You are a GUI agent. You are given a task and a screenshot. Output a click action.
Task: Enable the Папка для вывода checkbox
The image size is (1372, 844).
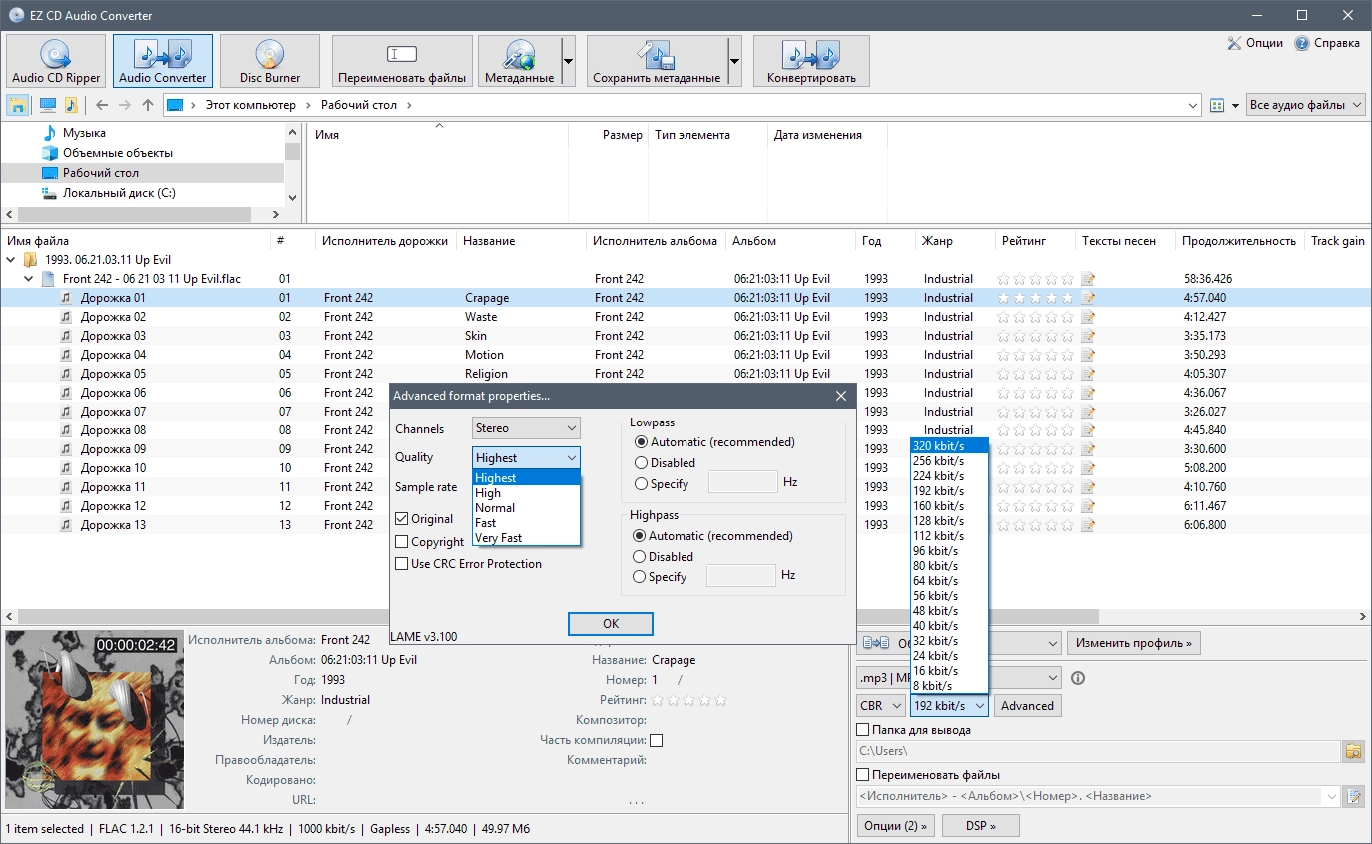tap(863, 730)
